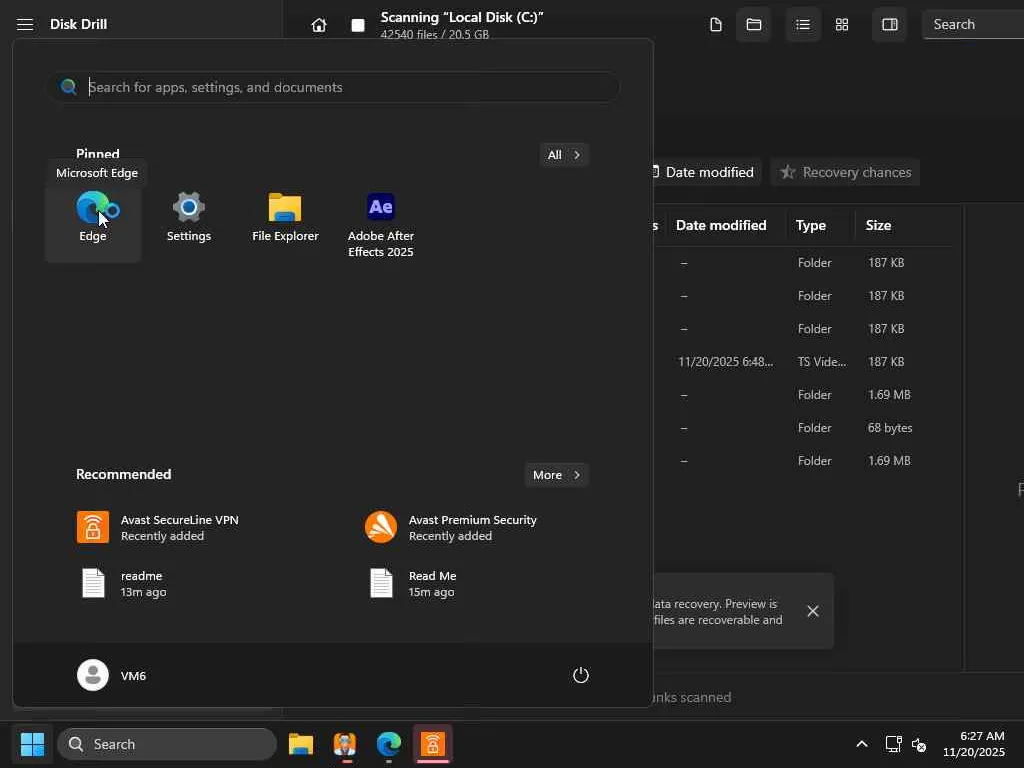Viewport: 1024px width, 768px height.
Task: Open Disk Drill taskbar icon
Action: coord(345,744)
